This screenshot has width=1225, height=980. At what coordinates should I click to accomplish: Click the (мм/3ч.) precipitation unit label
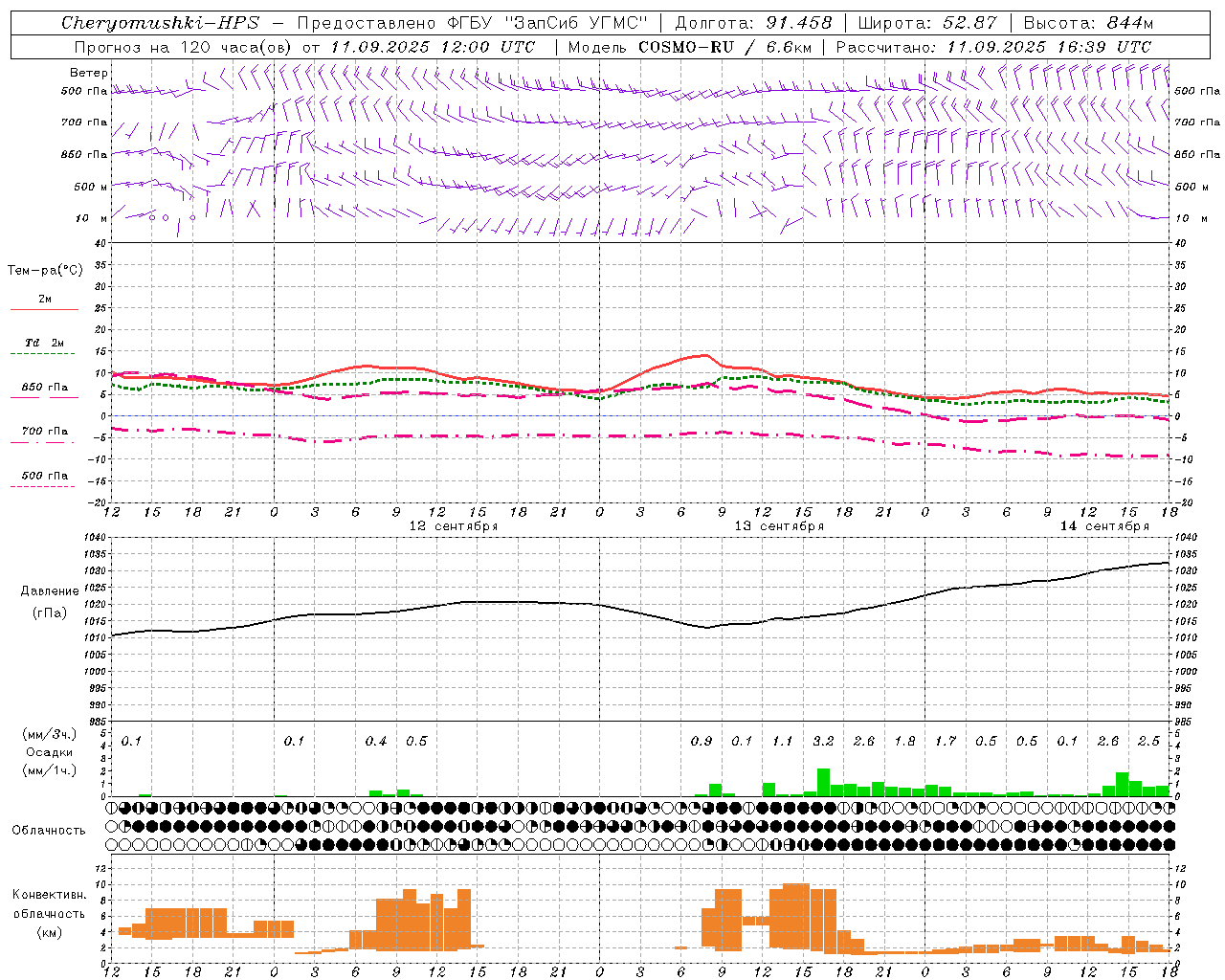[x=49, y=734]
